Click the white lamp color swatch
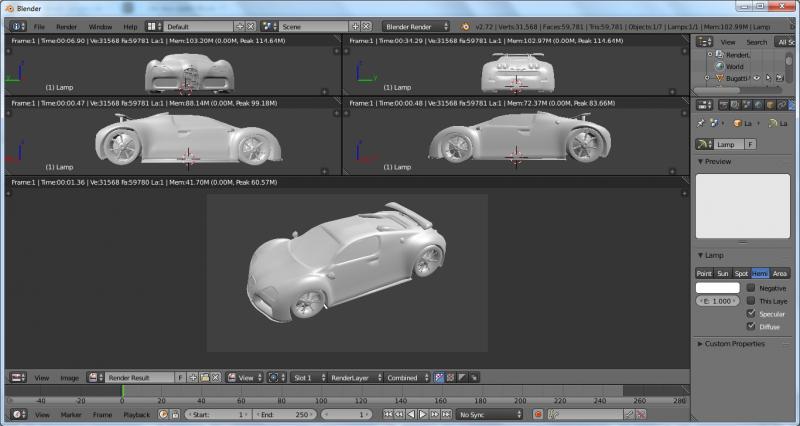This screenshot has width=800, height=426. pos(717,288)
